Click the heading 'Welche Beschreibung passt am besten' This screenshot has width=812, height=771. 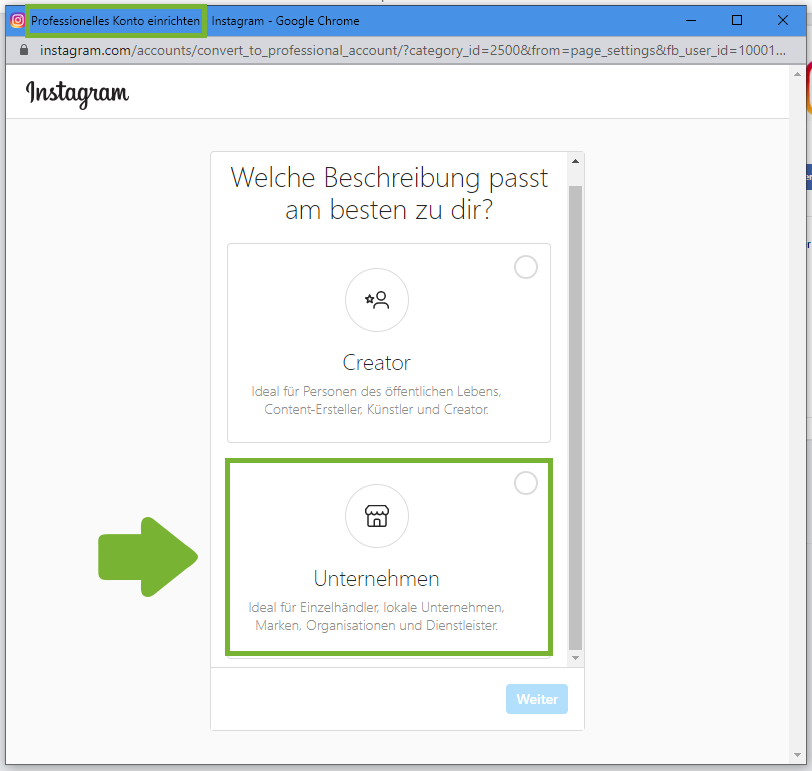coord(389,194)
